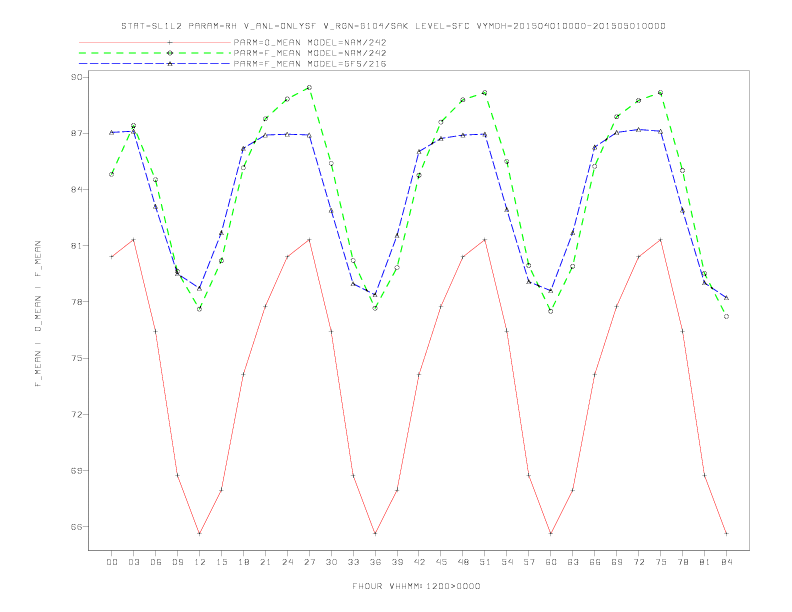Click x-axis forecast hour label 03
This screenshot has height=612, width=792.
pyautogui.click(x=133, y=562)
